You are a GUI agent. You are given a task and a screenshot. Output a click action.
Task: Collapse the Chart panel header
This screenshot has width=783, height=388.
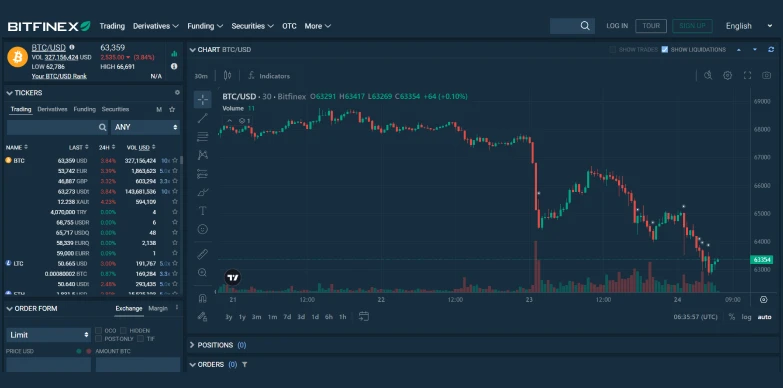pyautogui.click(x=192, y=50)
